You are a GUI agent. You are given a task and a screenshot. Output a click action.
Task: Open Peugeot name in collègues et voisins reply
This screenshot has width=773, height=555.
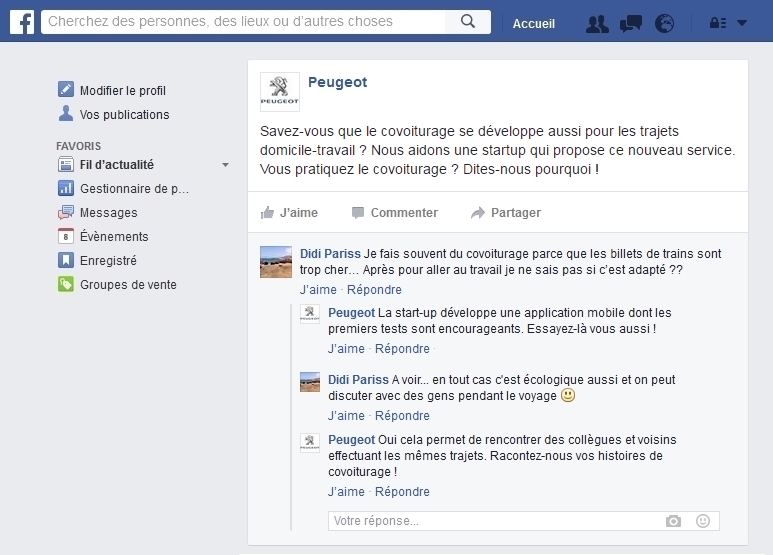351,440
